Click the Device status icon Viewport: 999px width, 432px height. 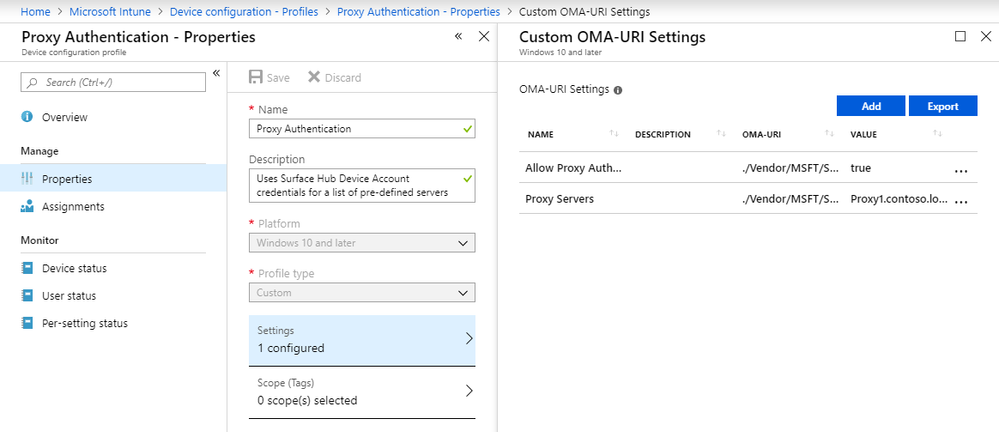point(27,268)
